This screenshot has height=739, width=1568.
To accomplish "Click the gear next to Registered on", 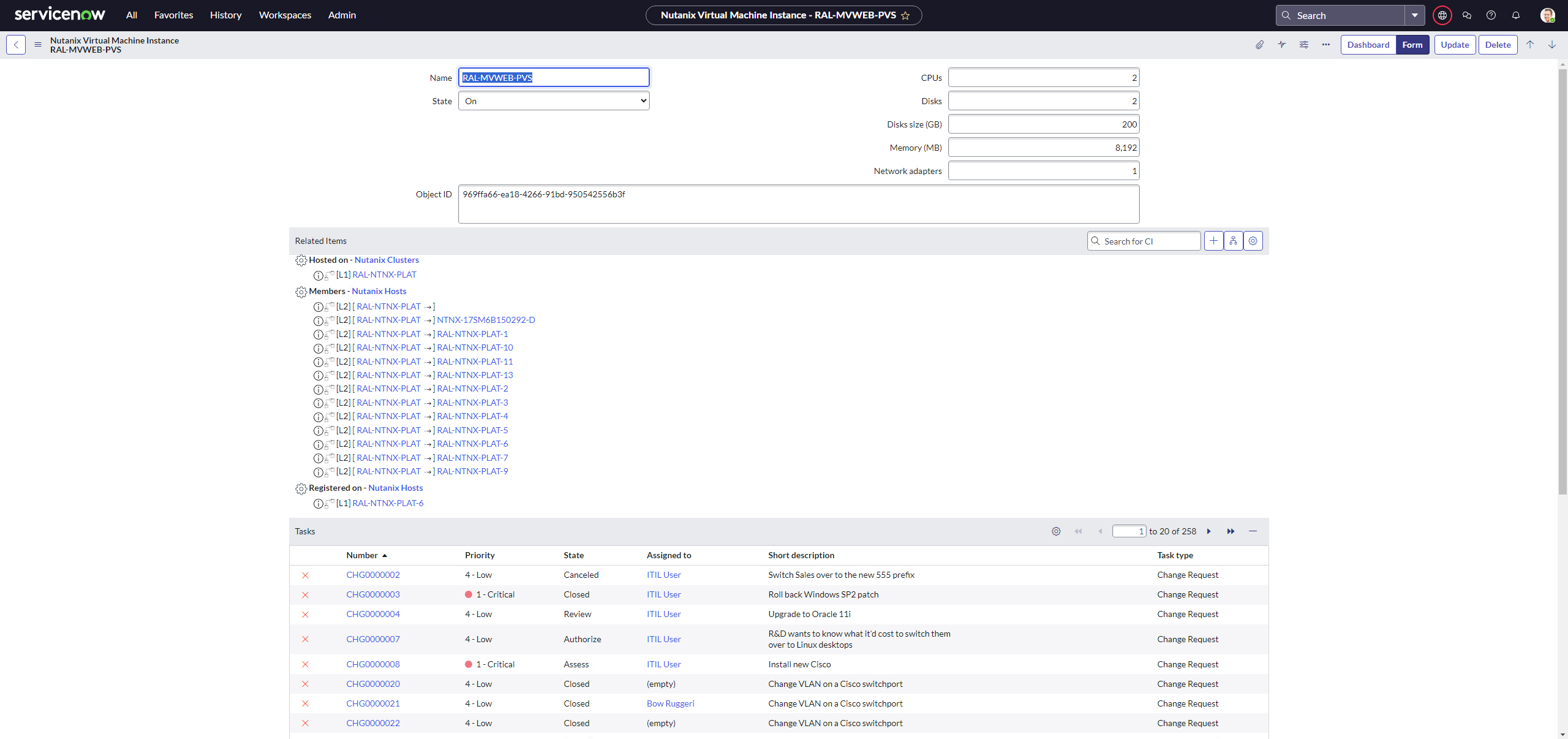I will pyautogui.click(x=301, y=488).
